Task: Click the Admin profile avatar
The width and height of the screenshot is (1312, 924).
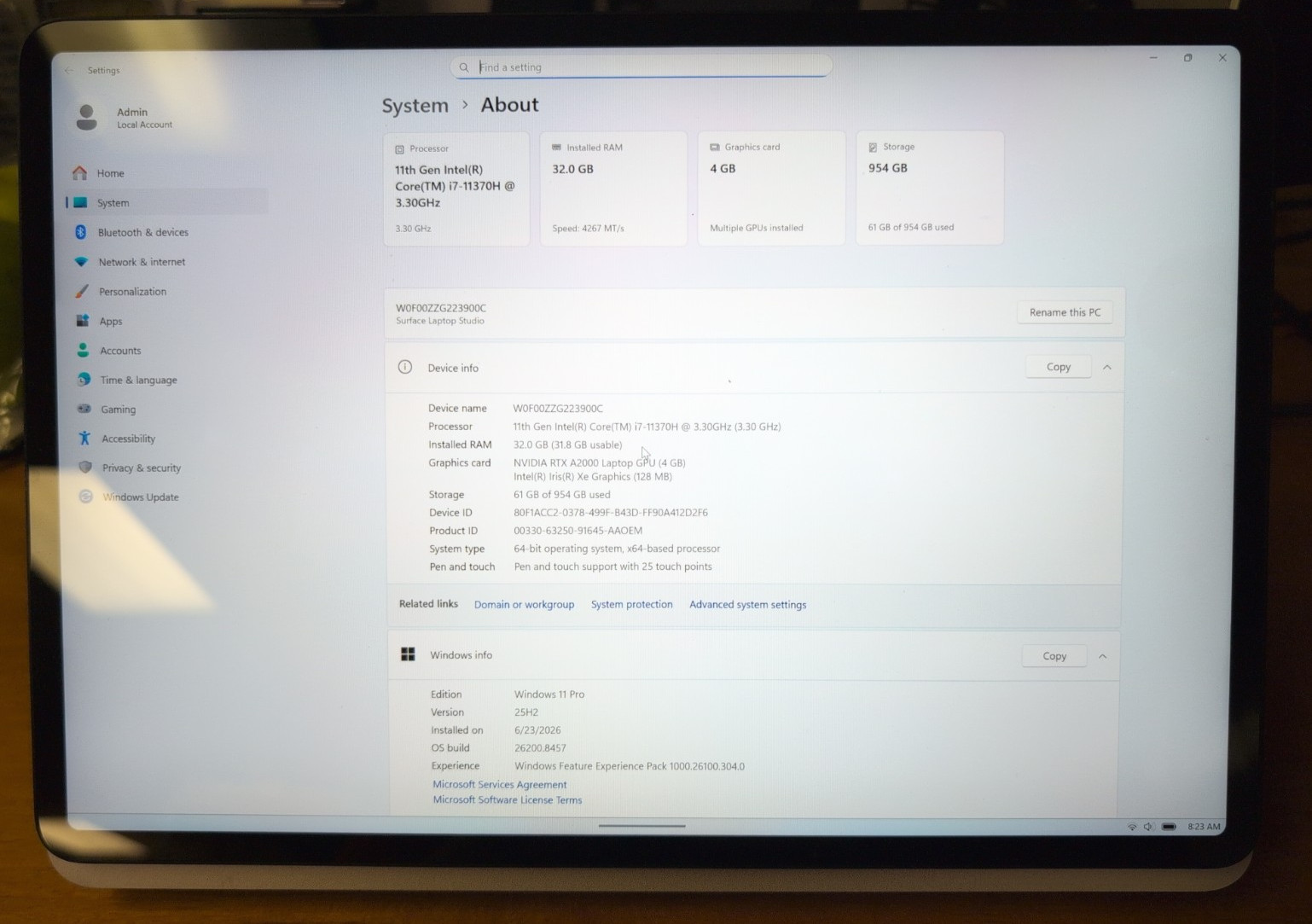Action: (x=86, y=118)
